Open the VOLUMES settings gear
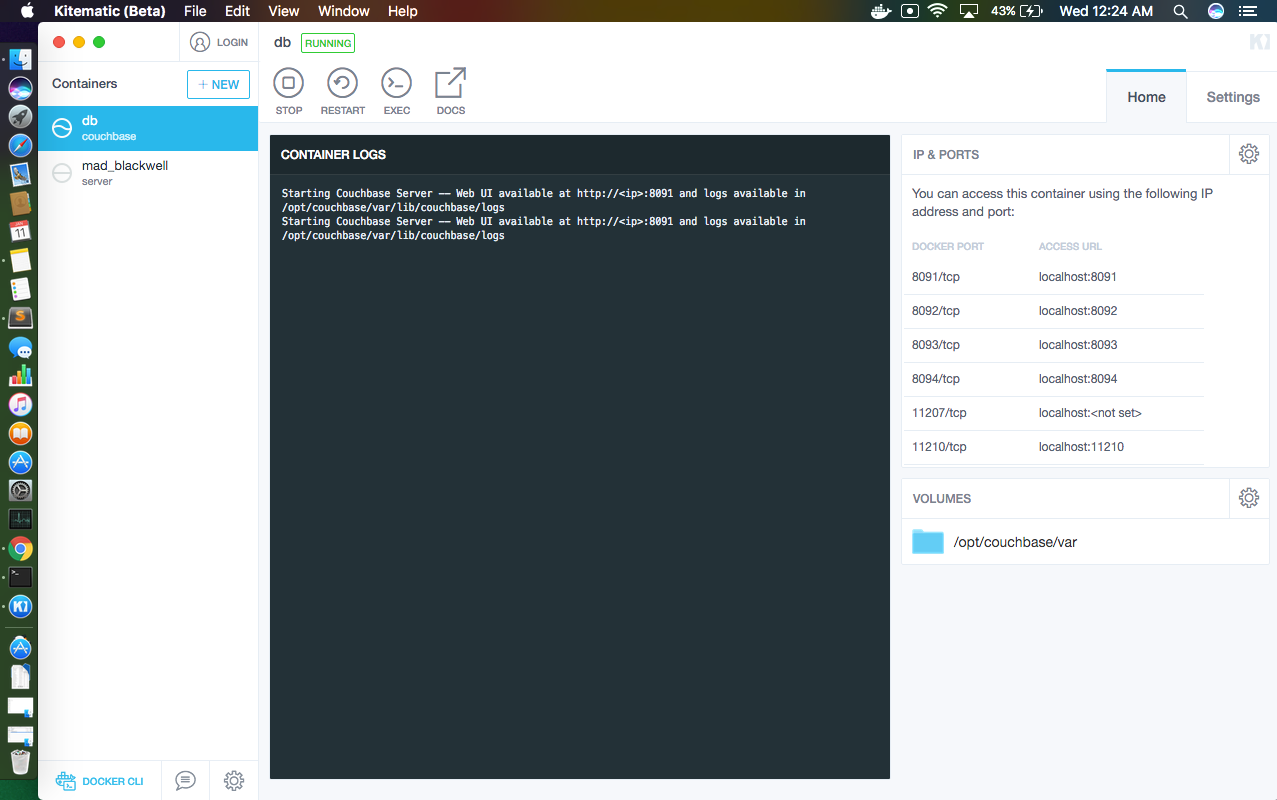The height and width of the screenshot is (800, 1277). click(1248, 497)
